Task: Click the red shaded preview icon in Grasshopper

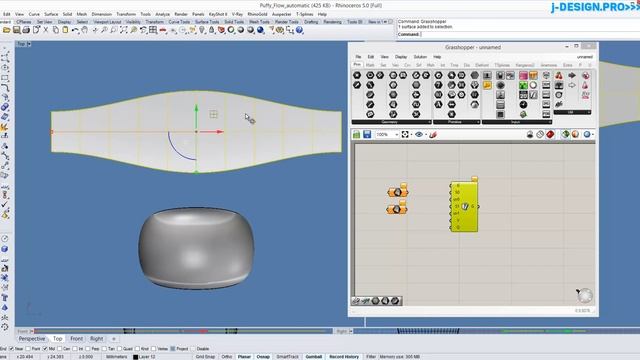Action: [550, 134]
